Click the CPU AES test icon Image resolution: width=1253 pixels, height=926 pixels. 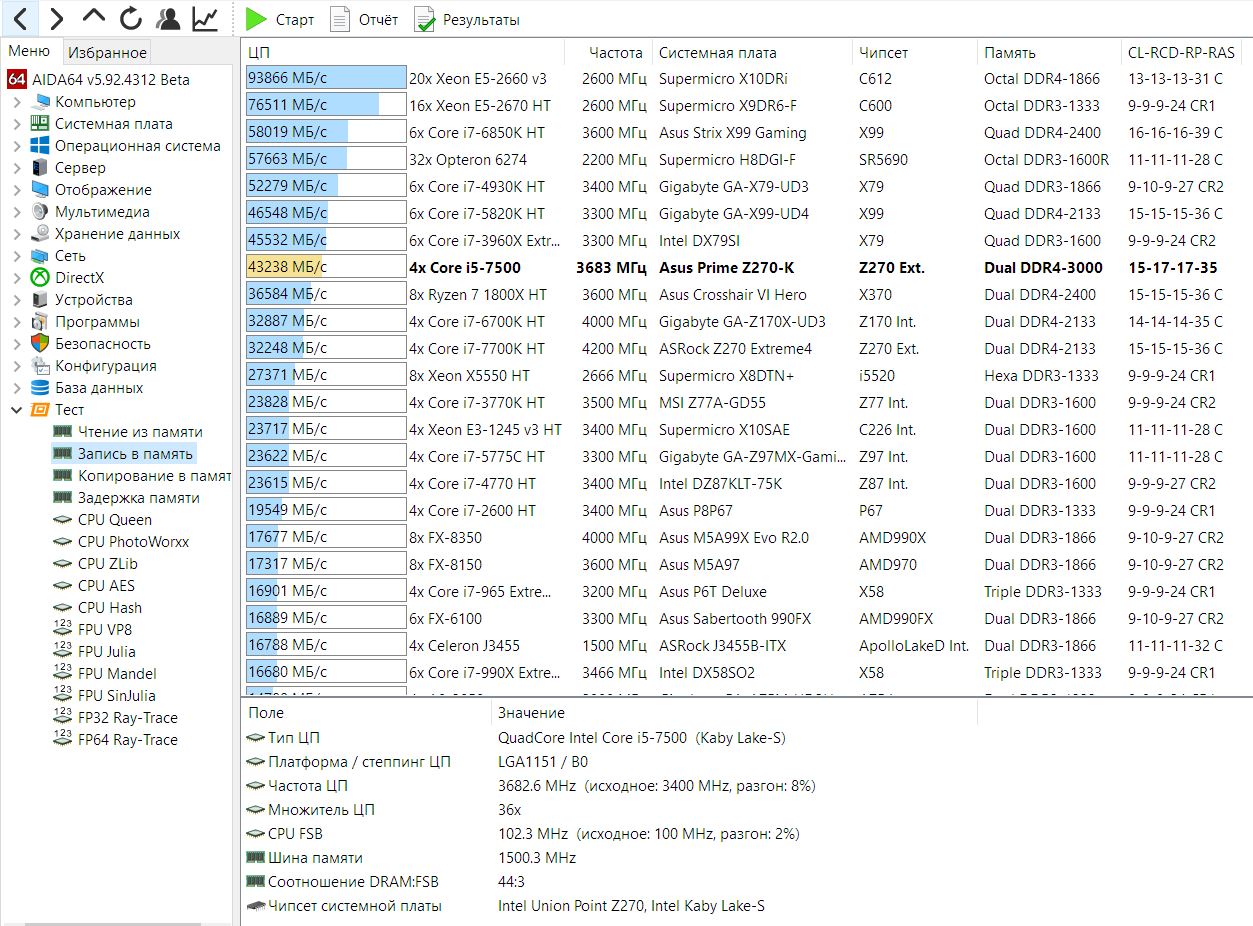pos(62,586)
